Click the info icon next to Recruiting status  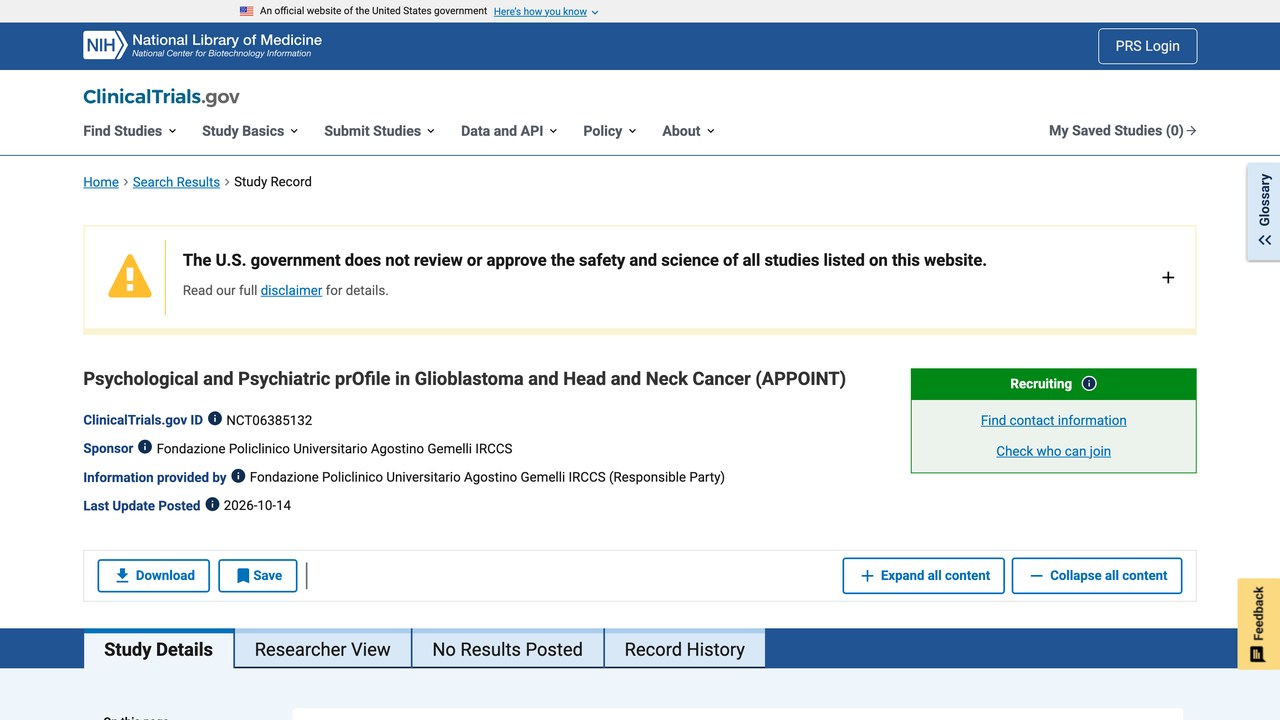1089,383
